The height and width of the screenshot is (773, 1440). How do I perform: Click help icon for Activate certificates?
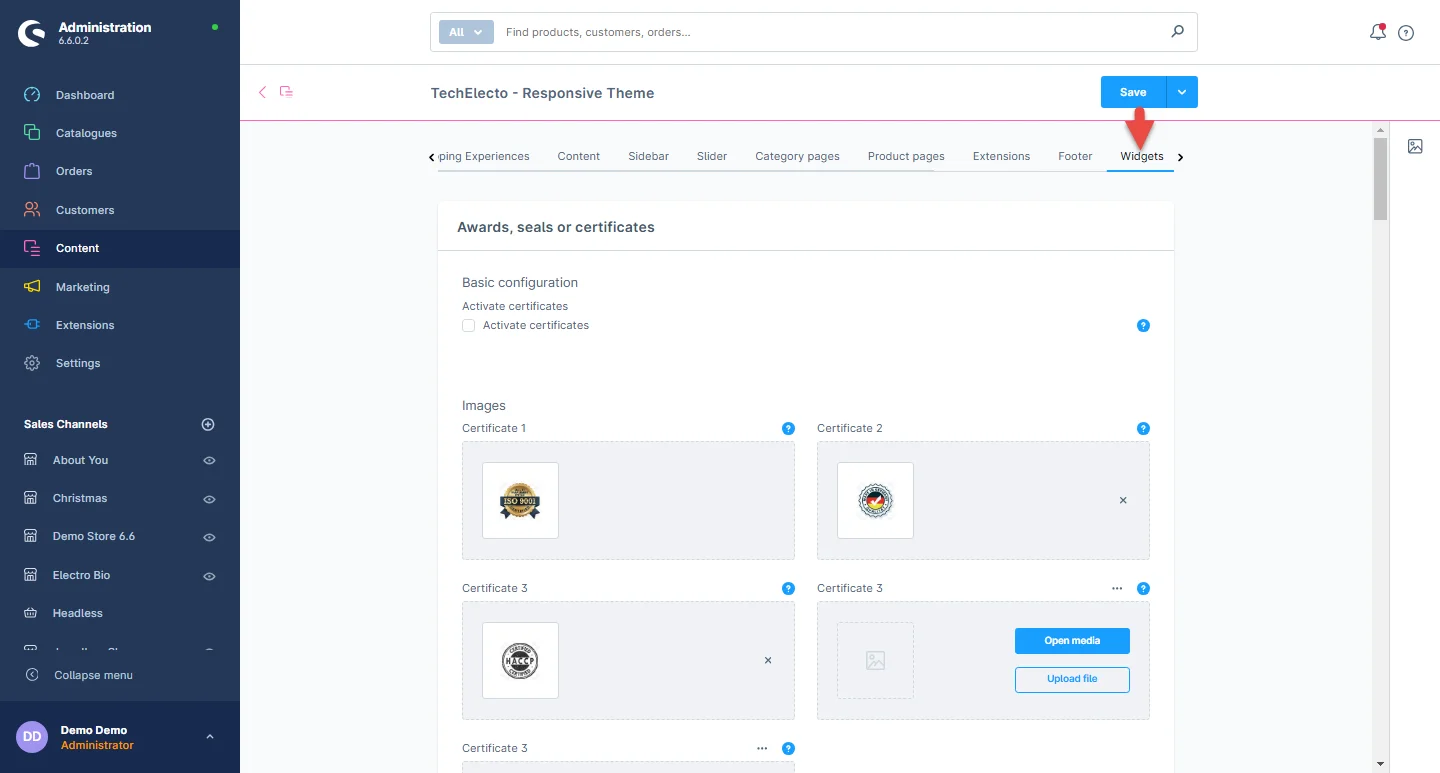coord(1143,326)
